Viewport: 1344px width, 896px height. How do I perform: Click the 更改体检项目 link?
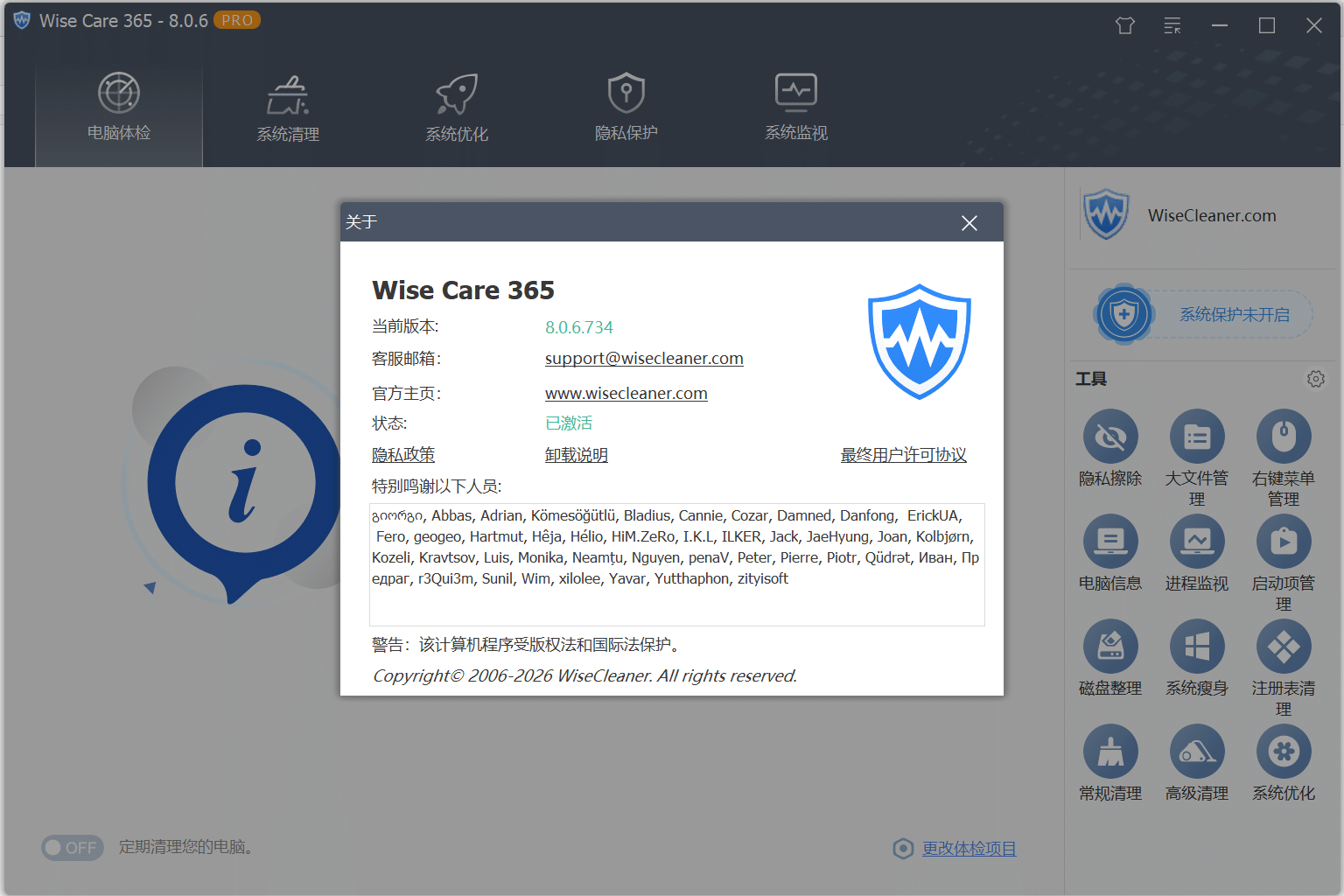(x=969, y=849)
